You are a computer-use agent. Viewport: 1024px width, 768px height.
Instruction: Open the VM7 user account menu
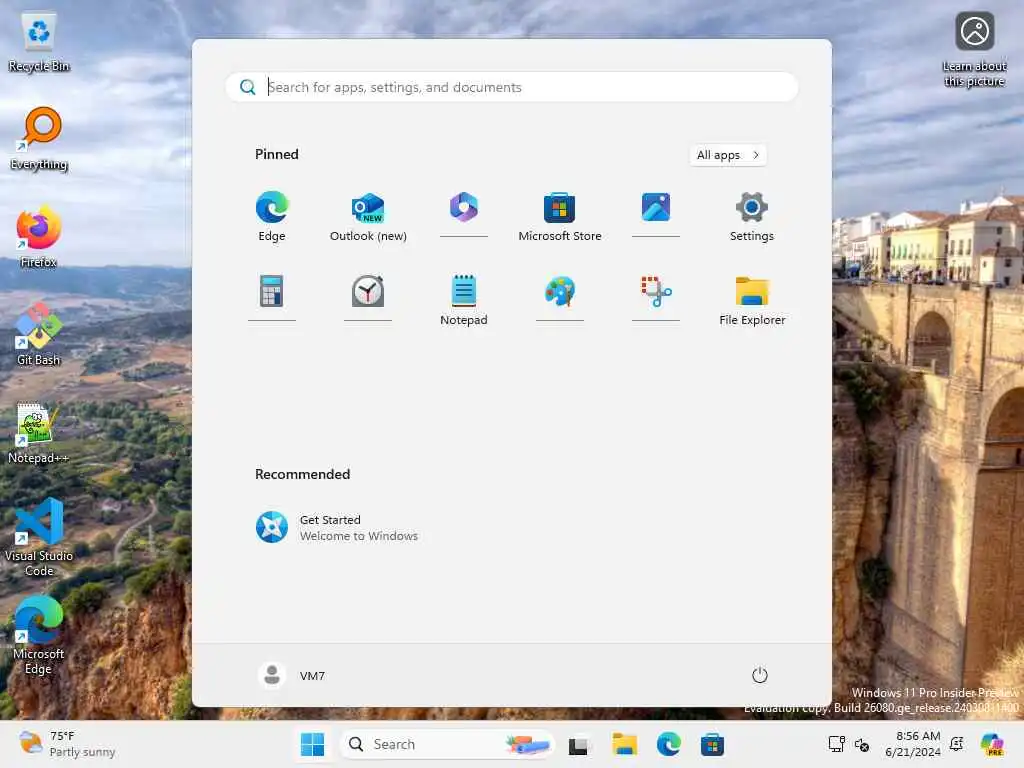(291, 675)
